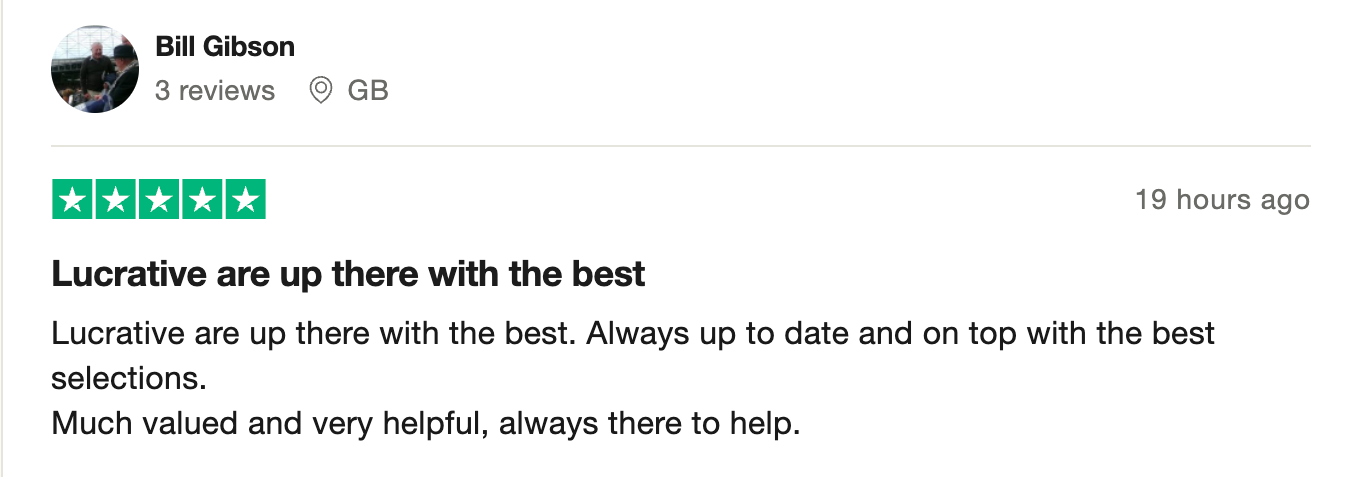The width and height of the screenshot is (1353, 477).
Task: Click the "3 reviews" count
Action: 214,91
